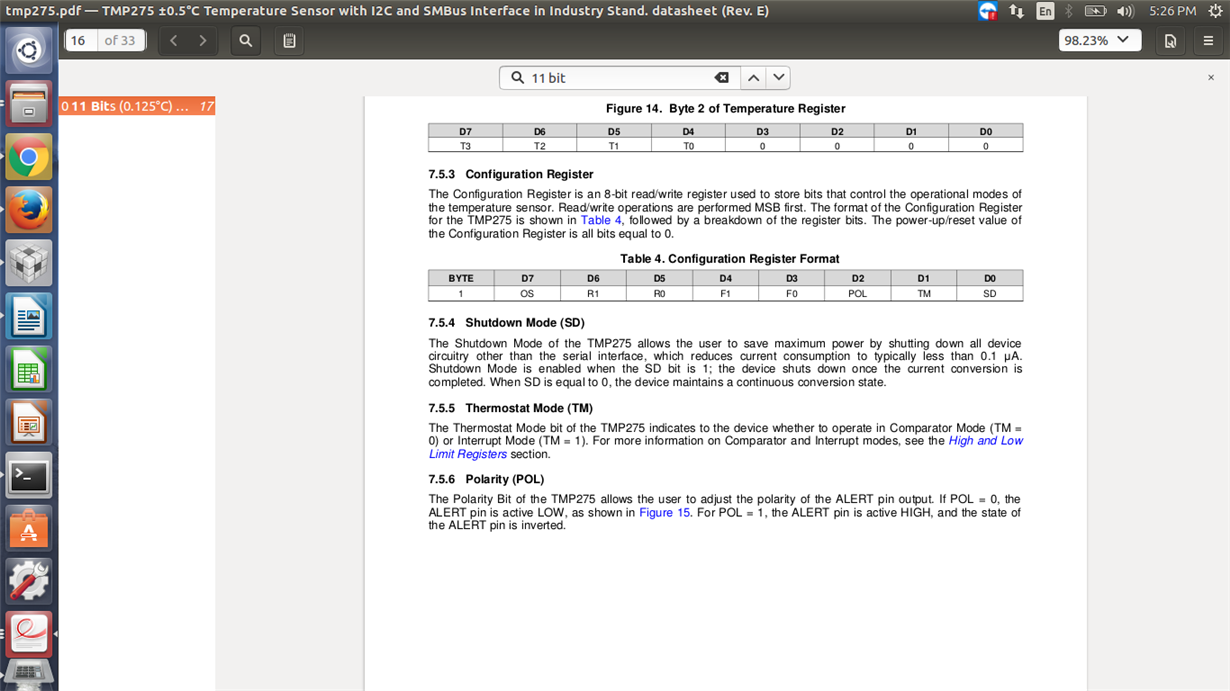Launch Google Chrome from launcher
Image resolution: width=1230 pixels, height=691 pixels.
tap(29, 157)
